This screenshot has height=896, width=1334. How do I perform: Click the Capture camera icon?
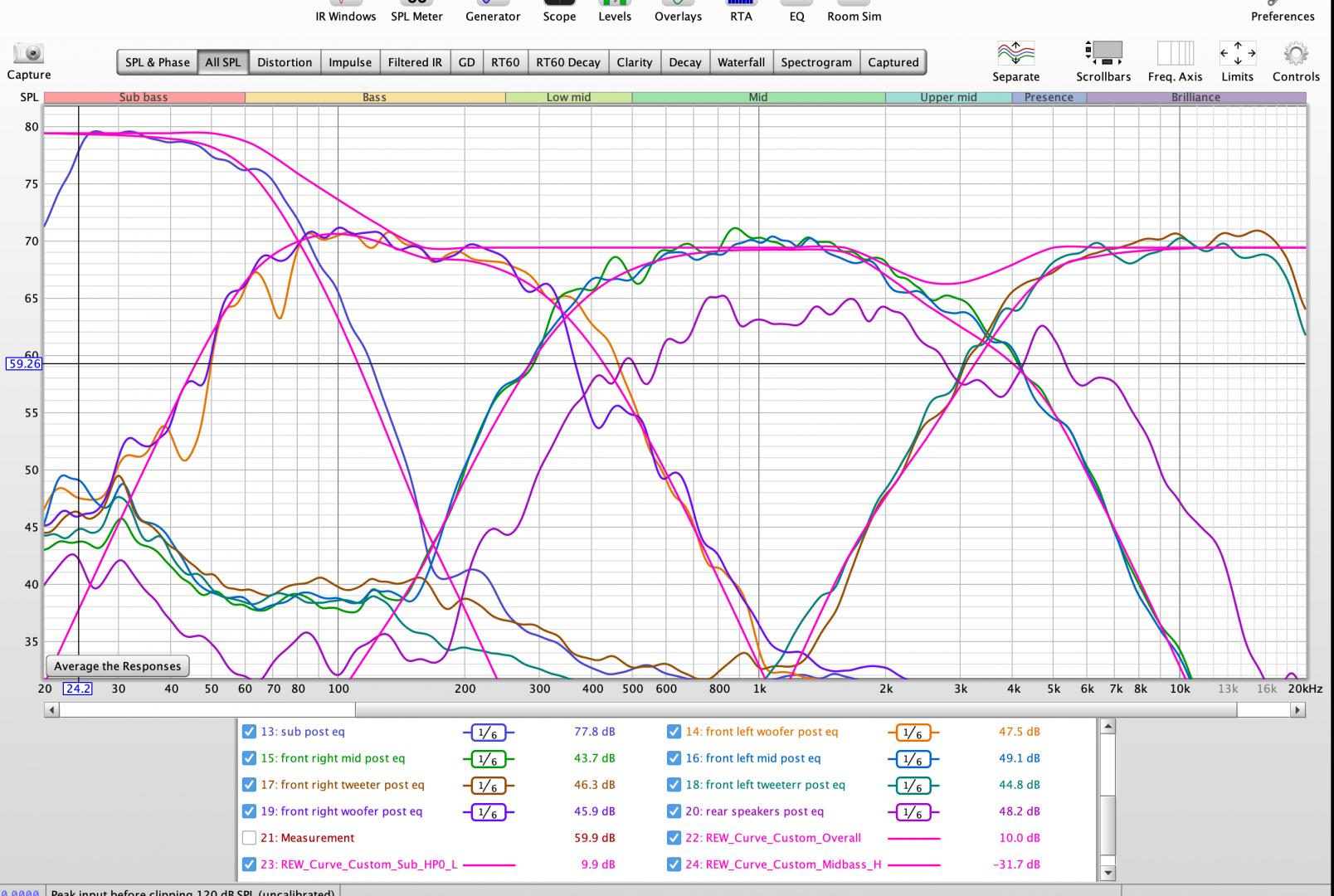pyautogui.click(x=29, y=54)
